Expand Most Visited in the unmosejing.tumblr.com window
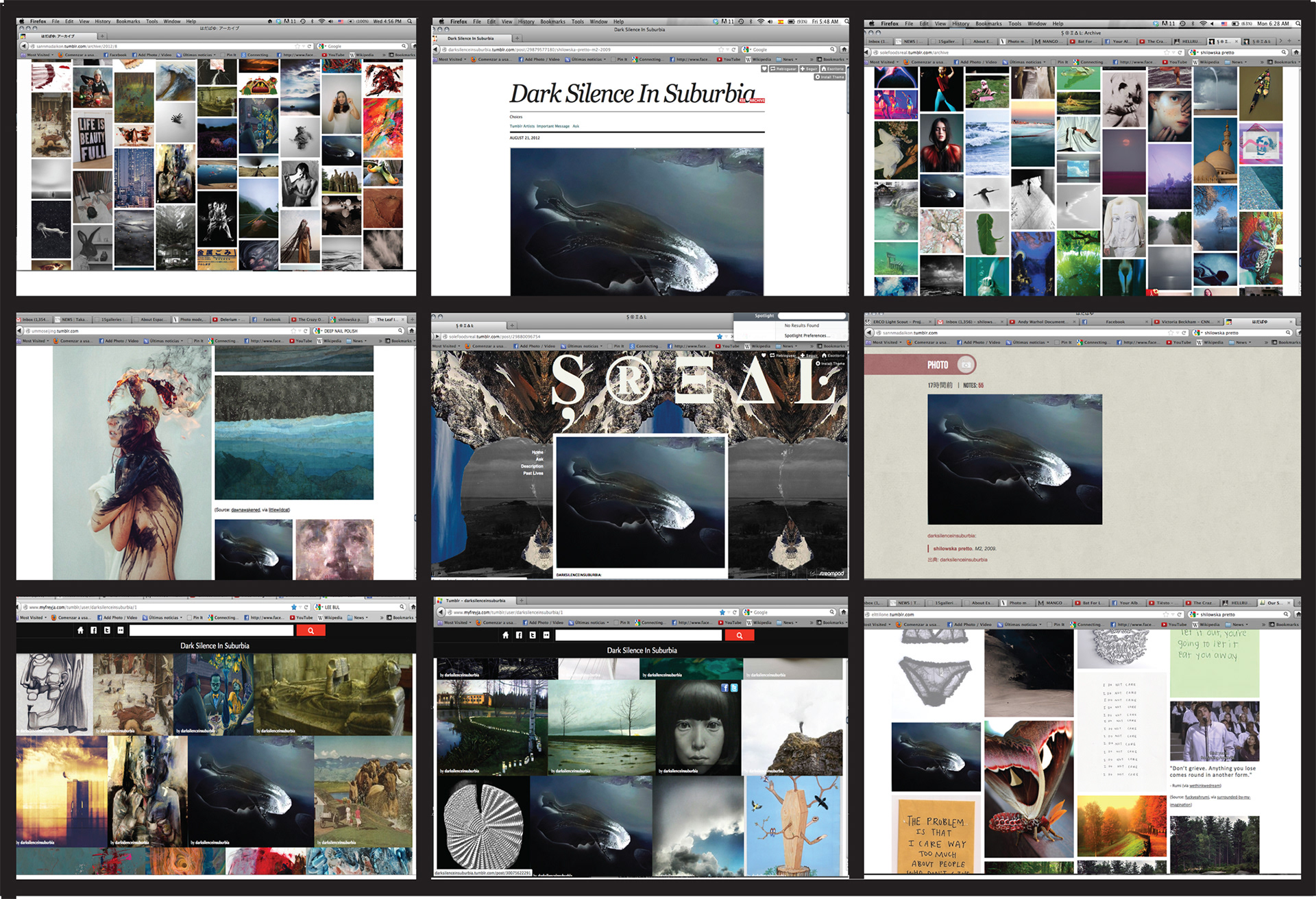The width and height of the screenshot is (1316, 899). tap(33, 341)
